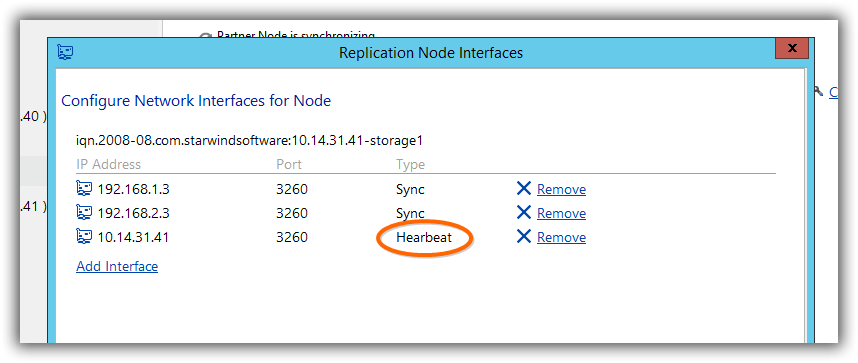Click the Port column header
This screenshot has height=363, width=858.
click(289, 164)
